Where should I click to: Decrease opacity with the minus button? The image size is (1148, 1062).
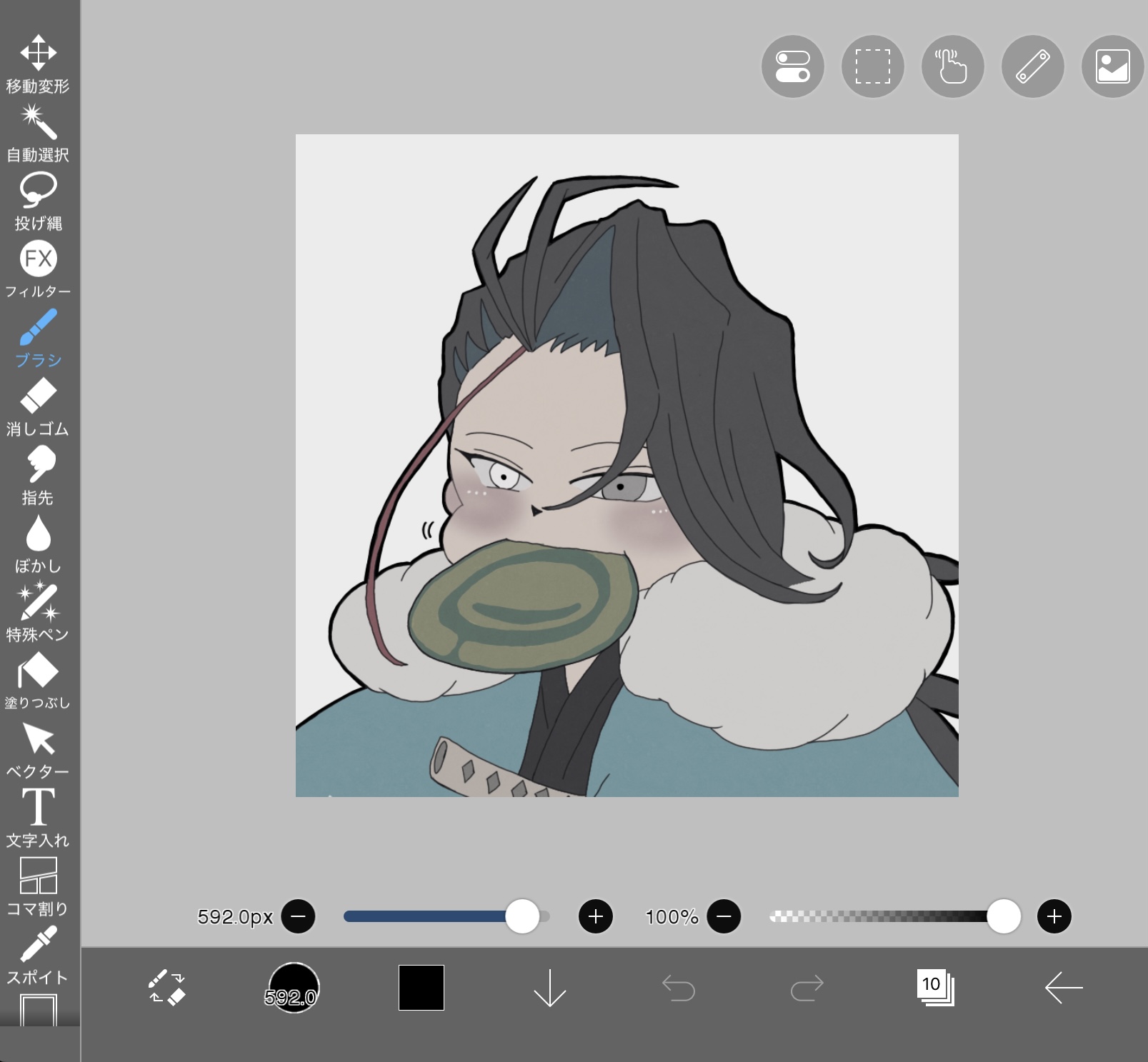click(724, 916)
